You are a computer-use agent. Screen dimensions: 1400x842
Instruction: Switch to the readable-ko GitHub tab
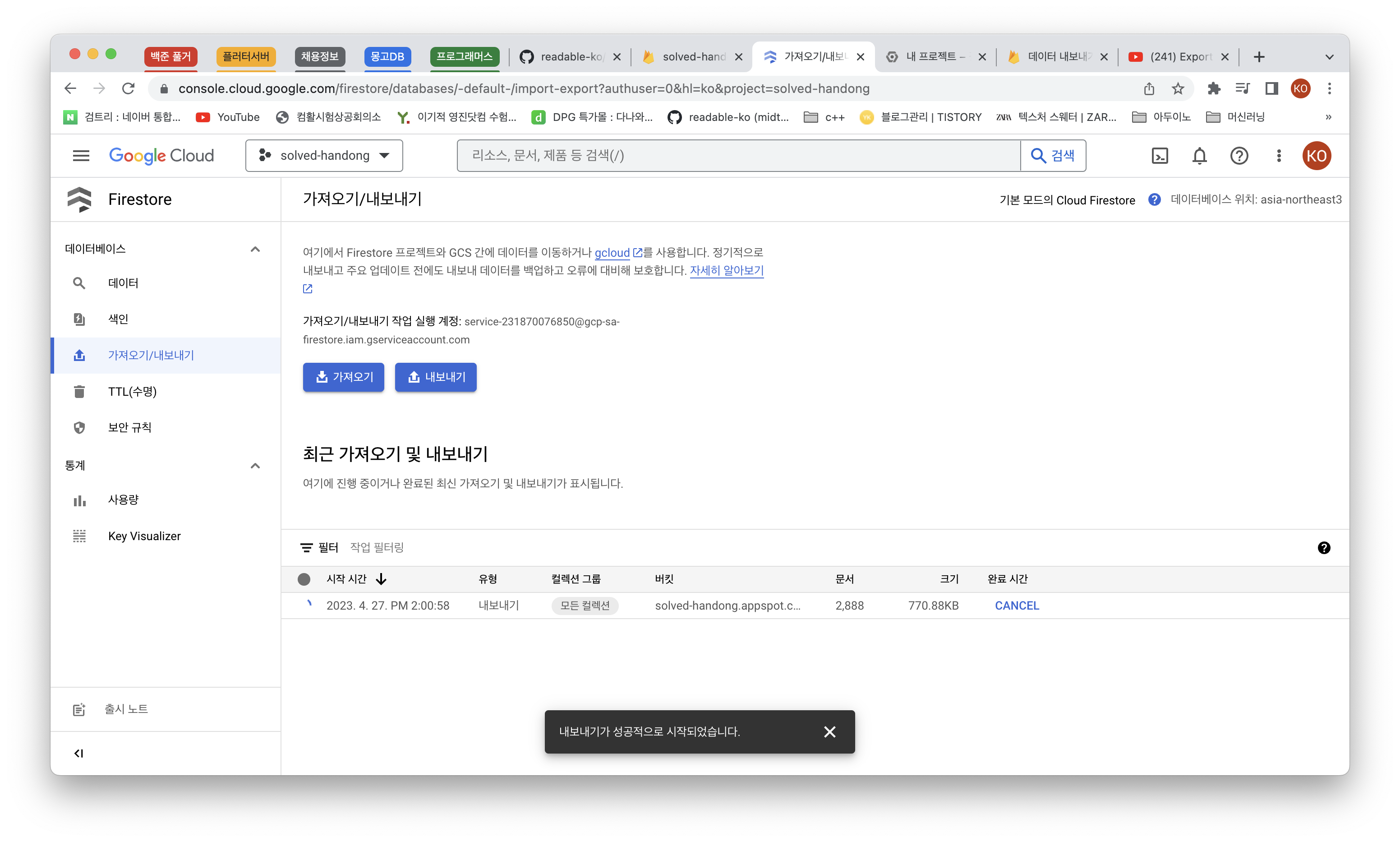click(570, 57)
